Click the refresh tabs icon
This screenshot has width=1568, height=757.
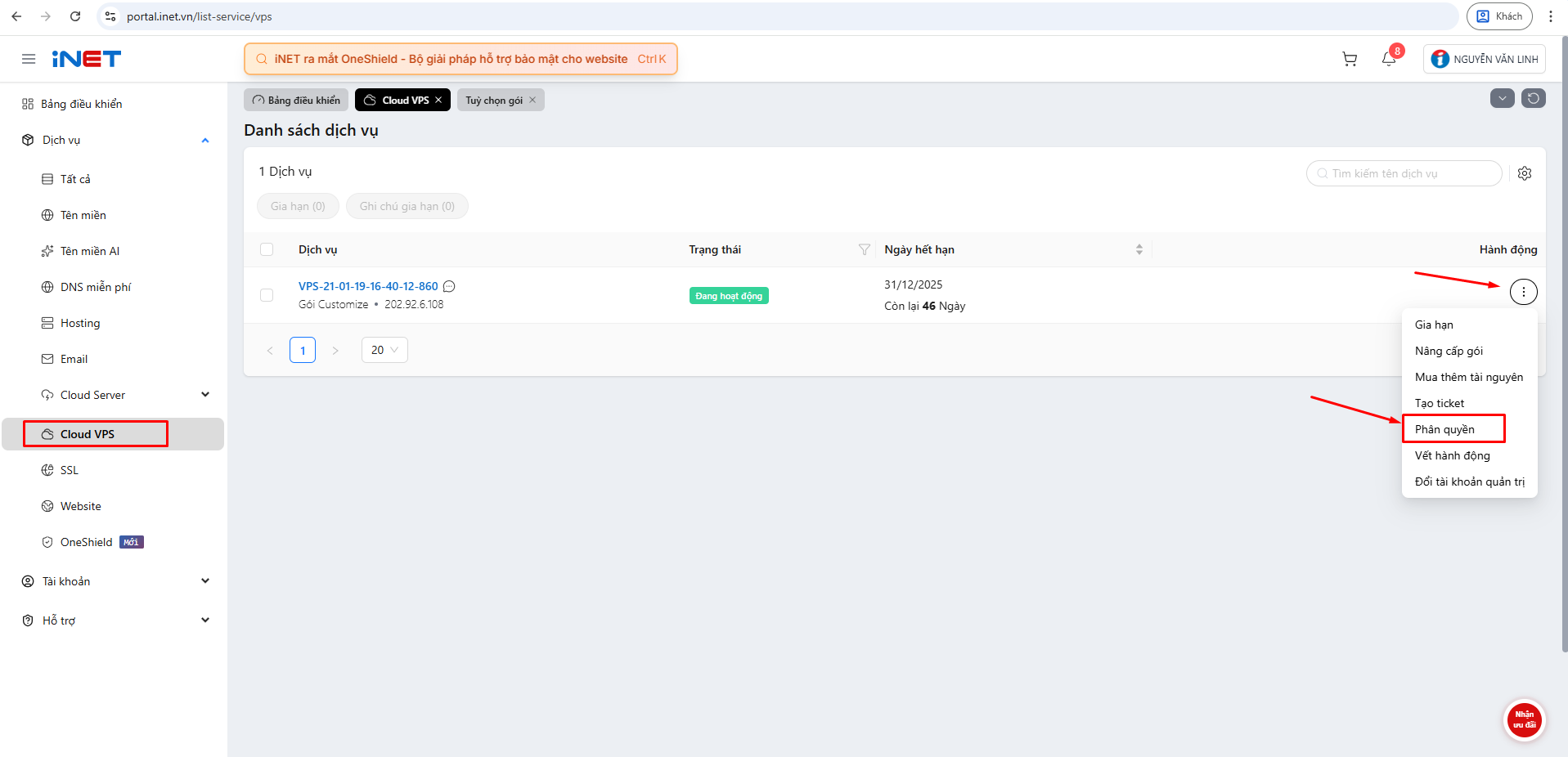coord(1534,99)
